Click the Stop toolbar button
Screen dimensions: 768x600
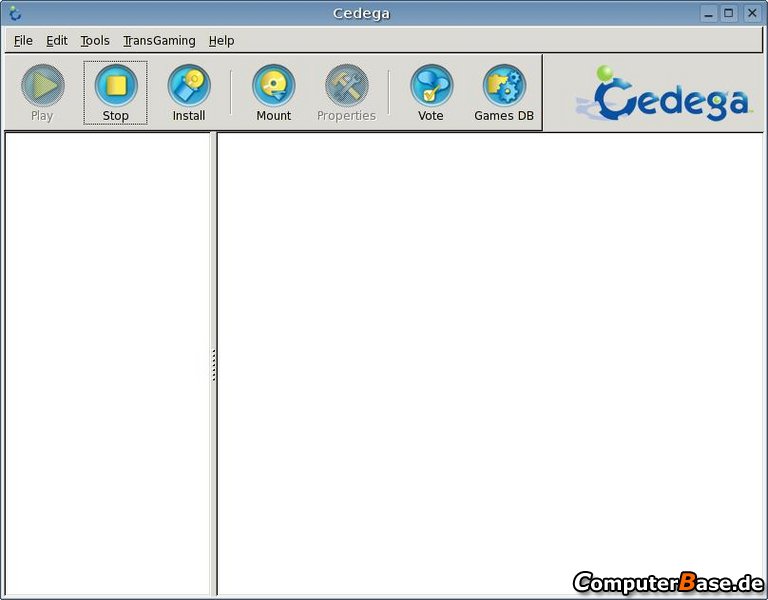(x=116, y=93)
